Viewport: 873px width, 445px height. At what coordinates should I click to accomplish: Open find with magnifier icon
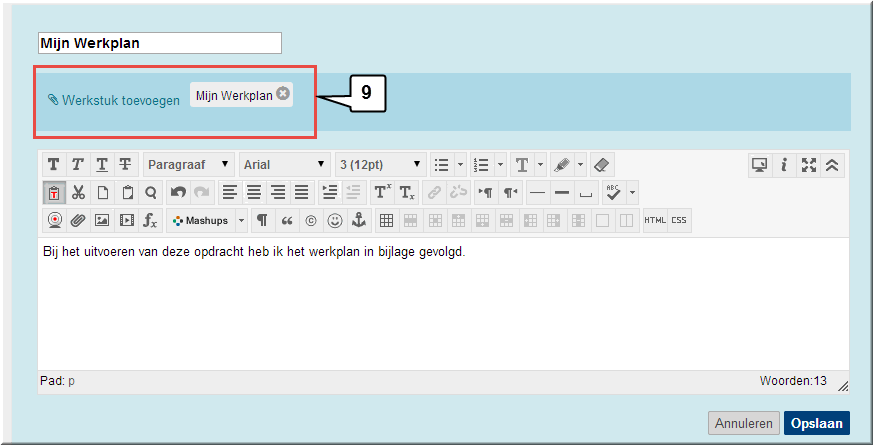[x=150, y=193]
